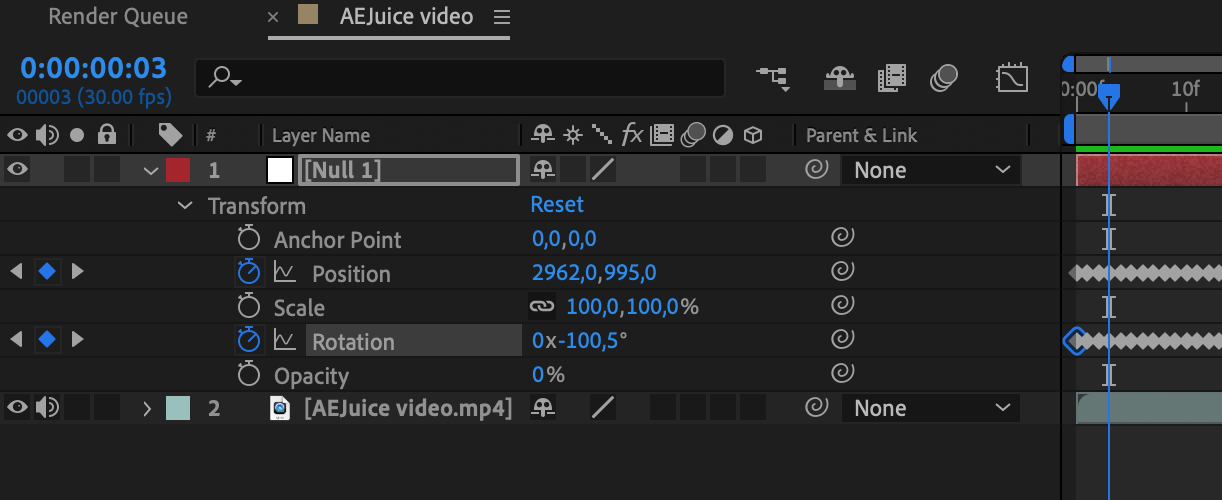Open the Null 1 parent dropdown
This screenshot has height=500, width=1222.
930,171
